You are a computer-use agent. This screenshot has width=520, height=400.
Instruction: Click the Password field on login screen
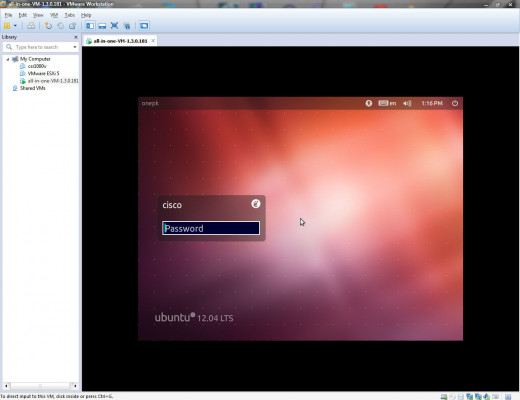click(211, 228)
